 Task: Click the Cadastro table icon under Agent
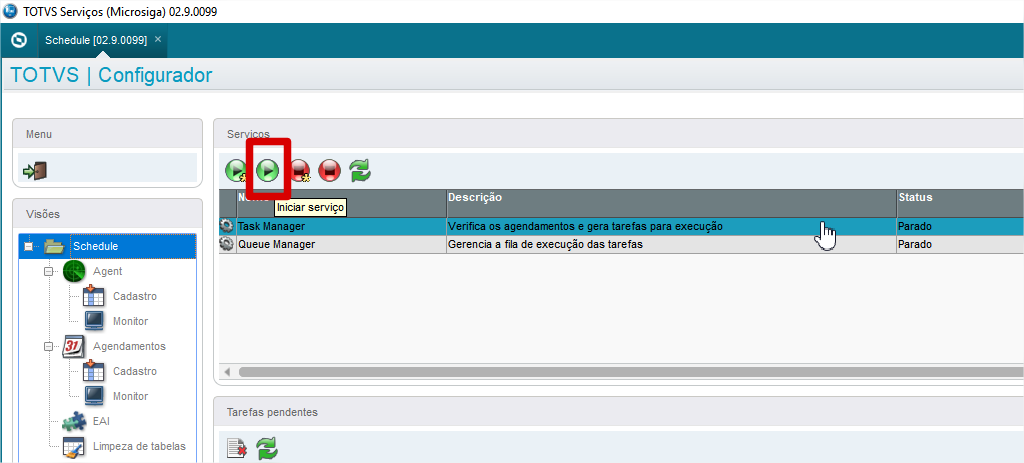point(94,296)
